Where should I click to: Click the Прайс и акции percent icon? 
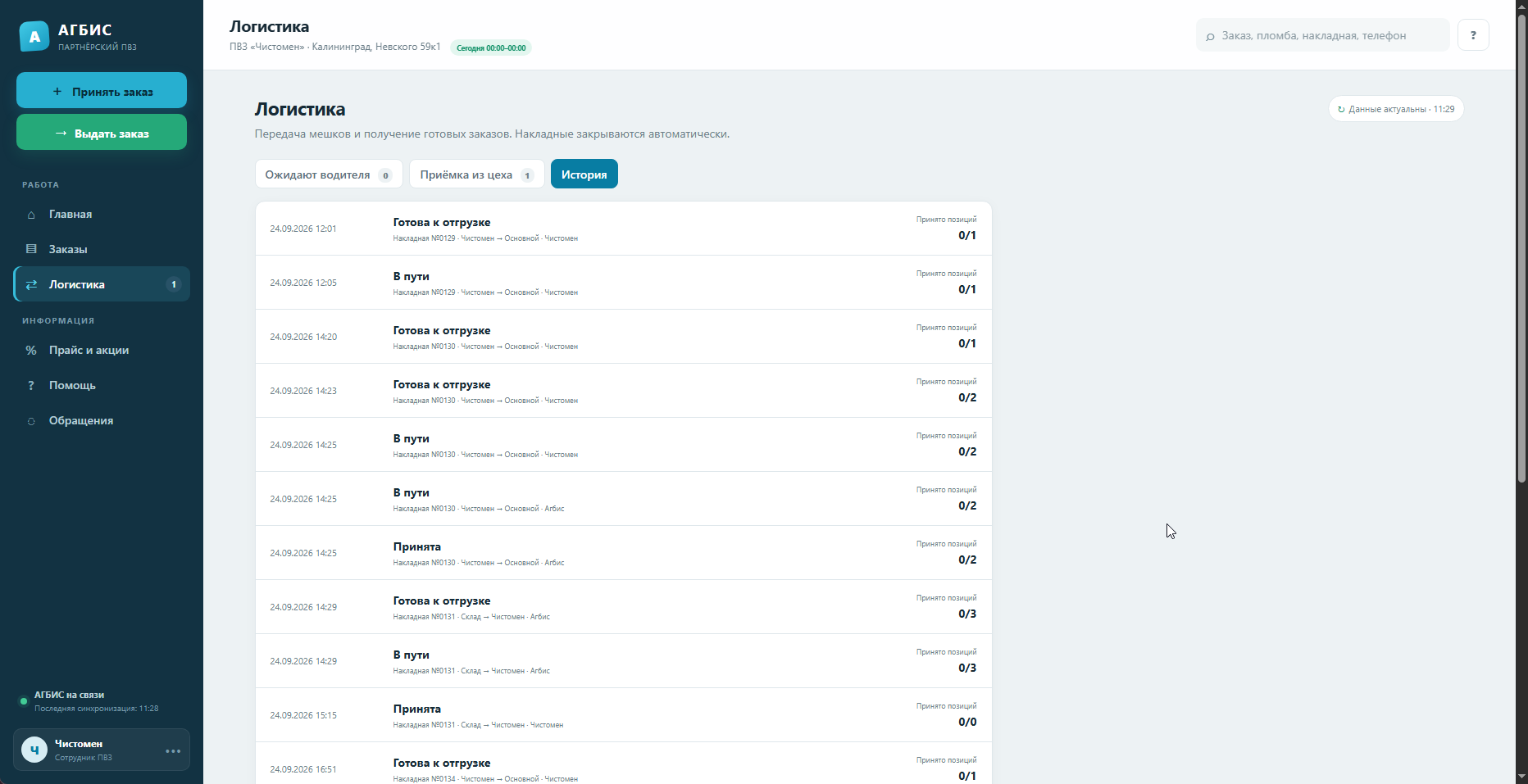click(31, 350)
